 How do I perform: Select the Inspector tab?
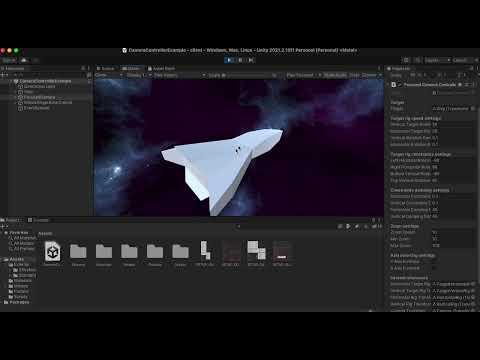click(x=399, y=68)
